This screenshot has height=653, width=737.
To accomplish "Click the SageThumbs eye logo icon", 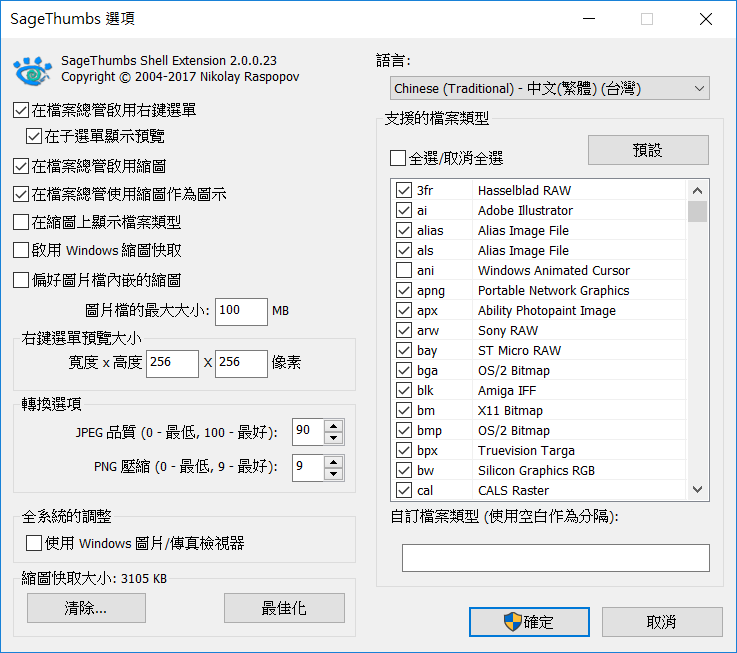I will pos(32,71).
